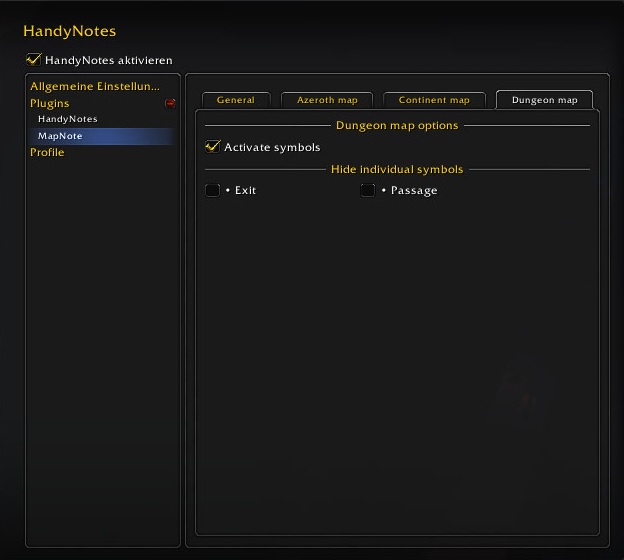The height and width of the screenshot is (560, 624).
Task: Toggle the HandyNotes aktivieren checkbox
Action: pos(34,60)
